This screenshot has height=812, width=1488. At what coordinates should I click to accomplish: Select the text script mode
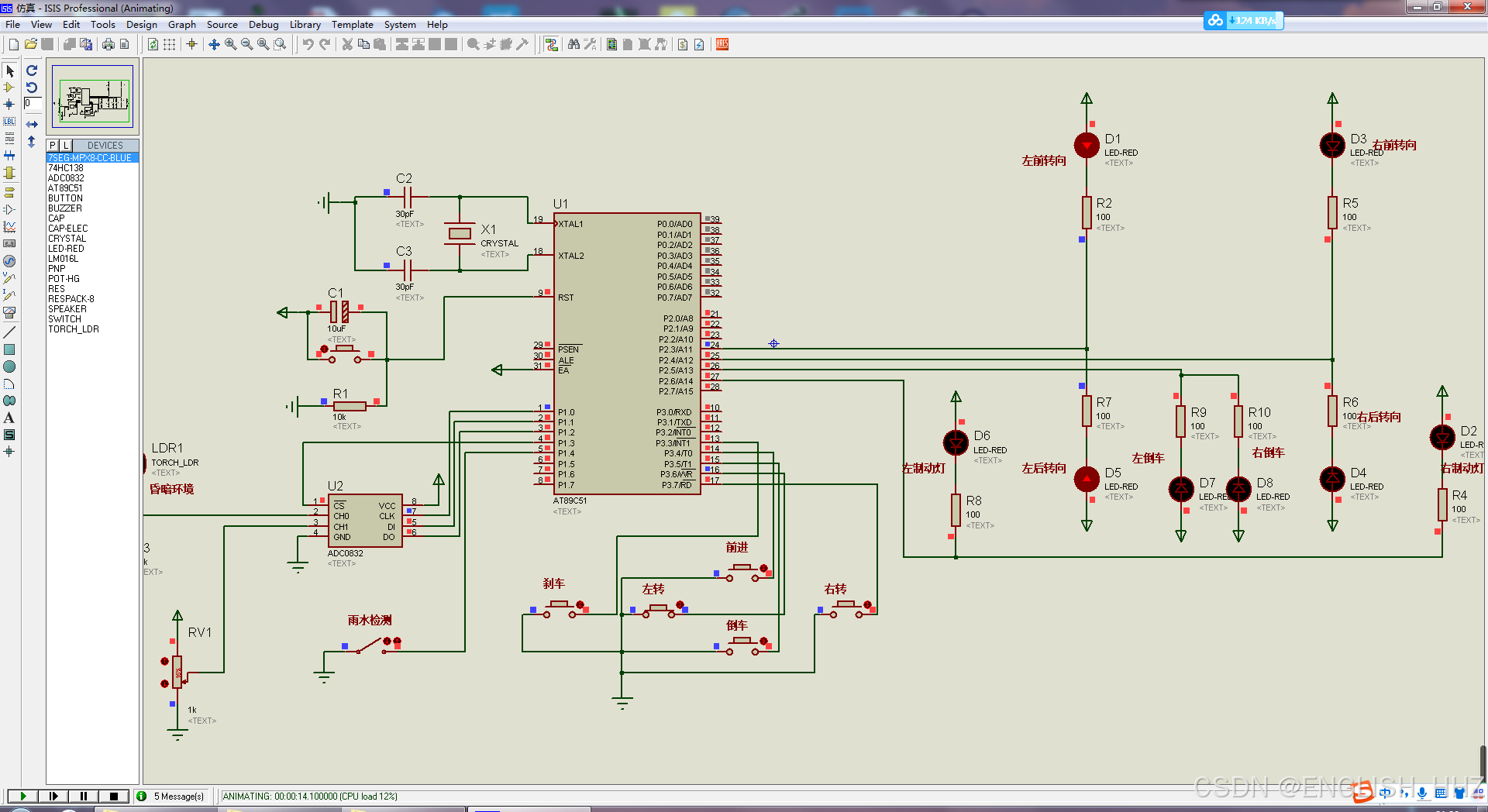(x=9, y=139)
